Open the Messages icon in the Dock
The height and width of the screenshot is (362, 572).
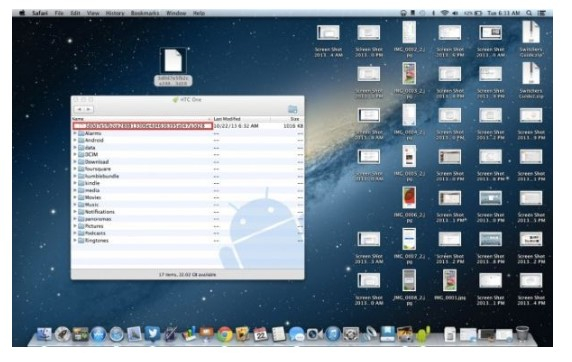click(297, 334)
